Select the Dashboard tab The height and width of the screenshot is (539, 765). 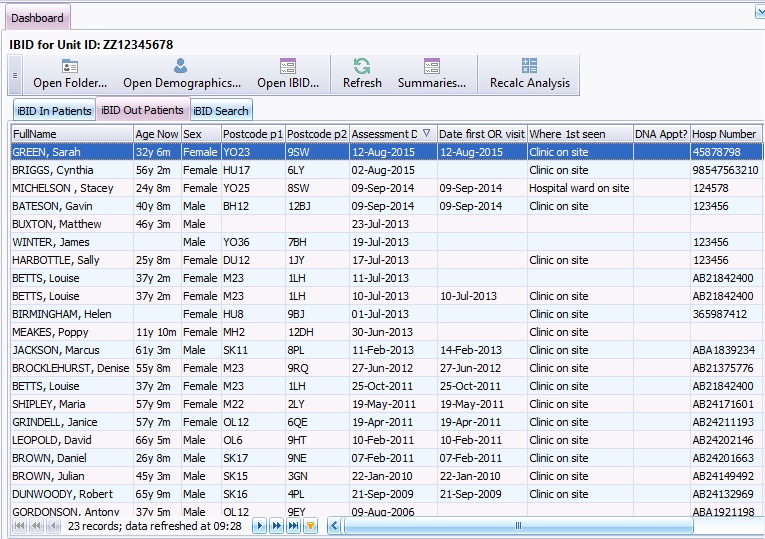click(36, 18)
